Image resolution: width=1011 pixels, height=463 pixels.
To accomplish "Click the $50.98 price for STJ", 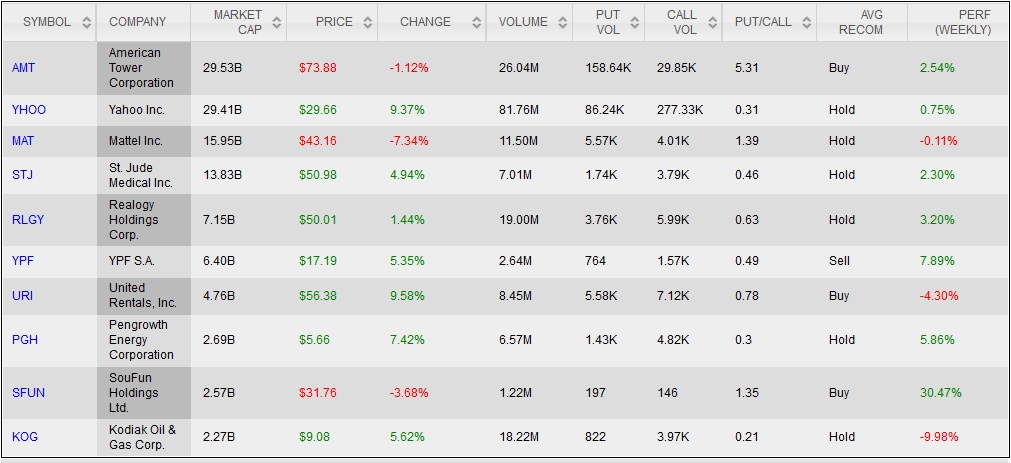I will (x=318, y=175).
